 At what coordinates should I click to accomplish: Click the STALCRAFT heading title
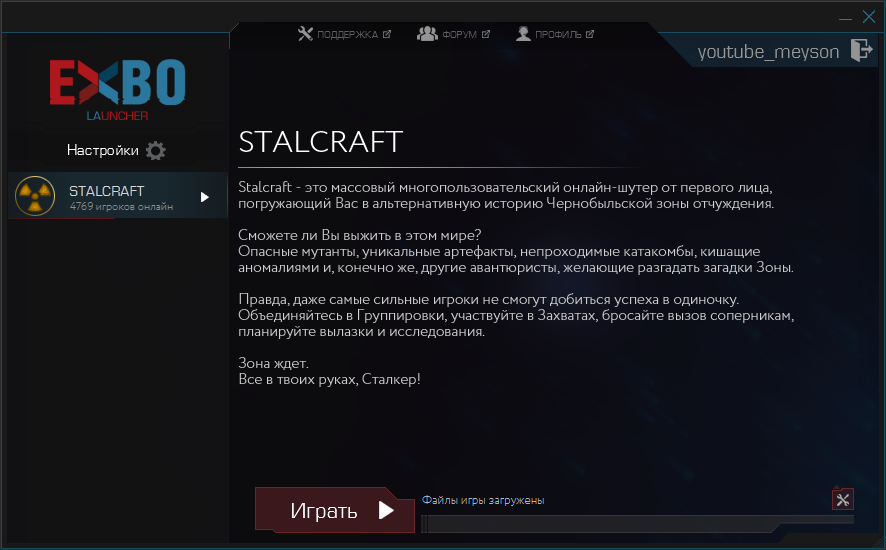click(x=320, y=141)
